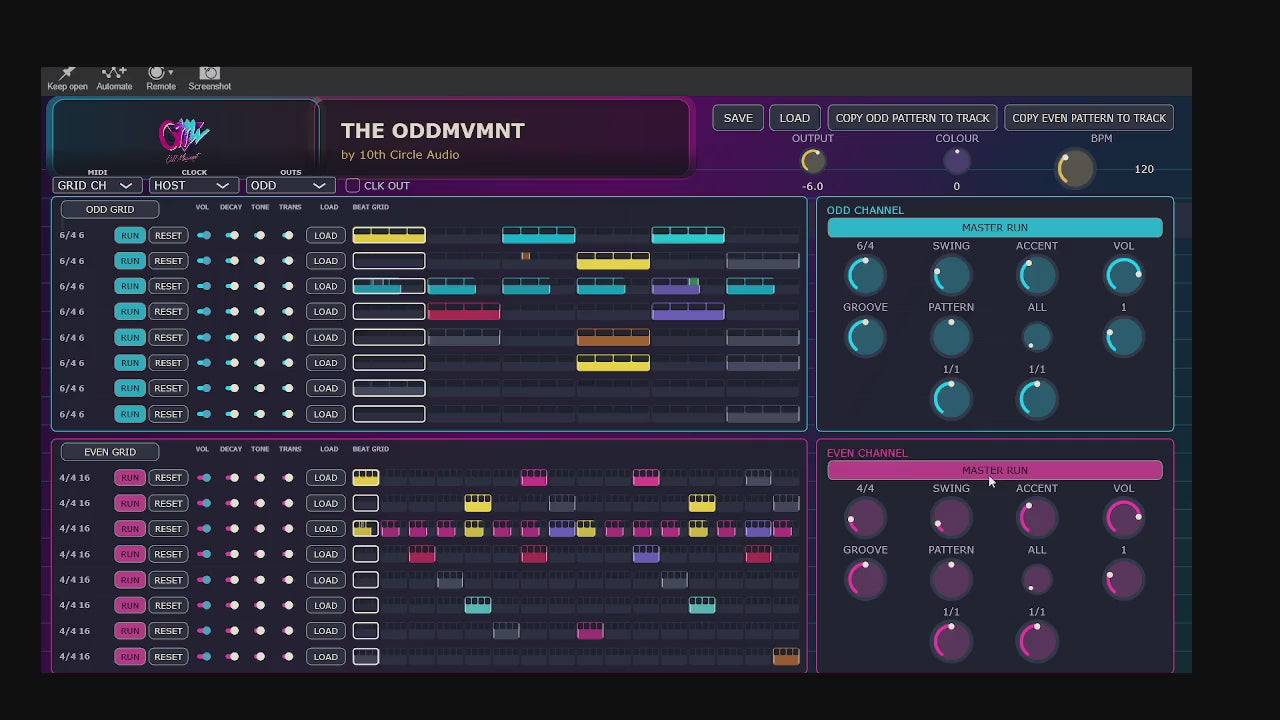
Task: Click the ODD CHANNEL ALL knob
Action: click(x=1037, y=337)
